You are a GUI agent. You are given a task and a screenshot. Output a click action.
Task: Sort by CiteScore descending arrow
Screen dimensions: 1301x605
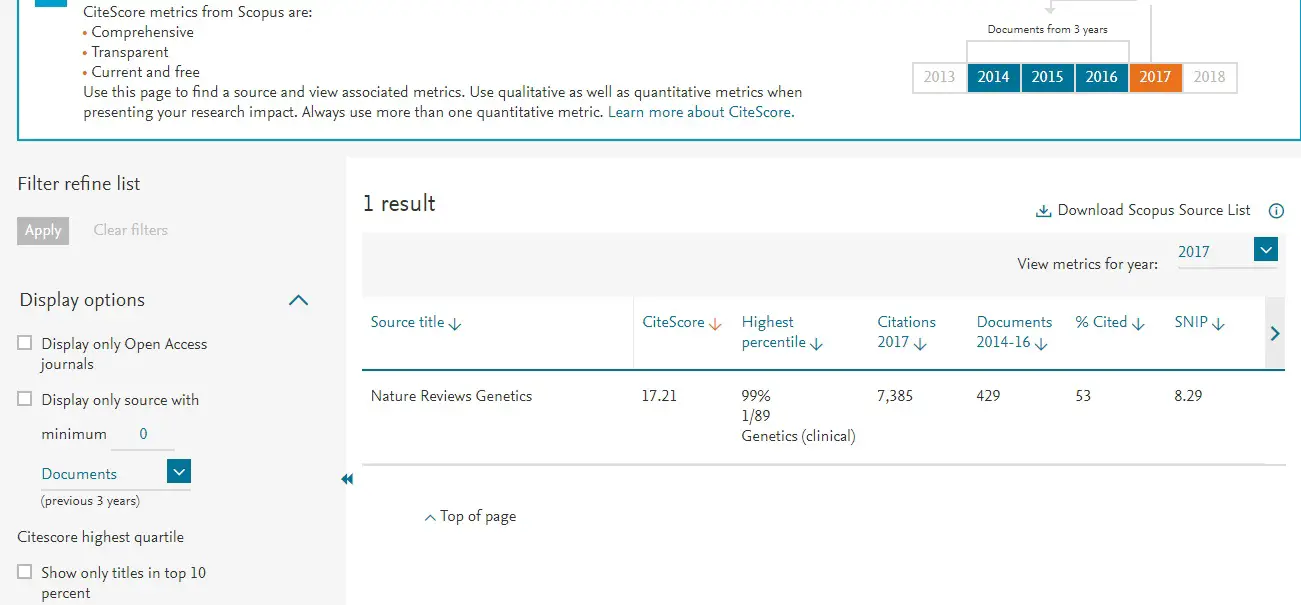pyautogui.click(x=715, y=324)
